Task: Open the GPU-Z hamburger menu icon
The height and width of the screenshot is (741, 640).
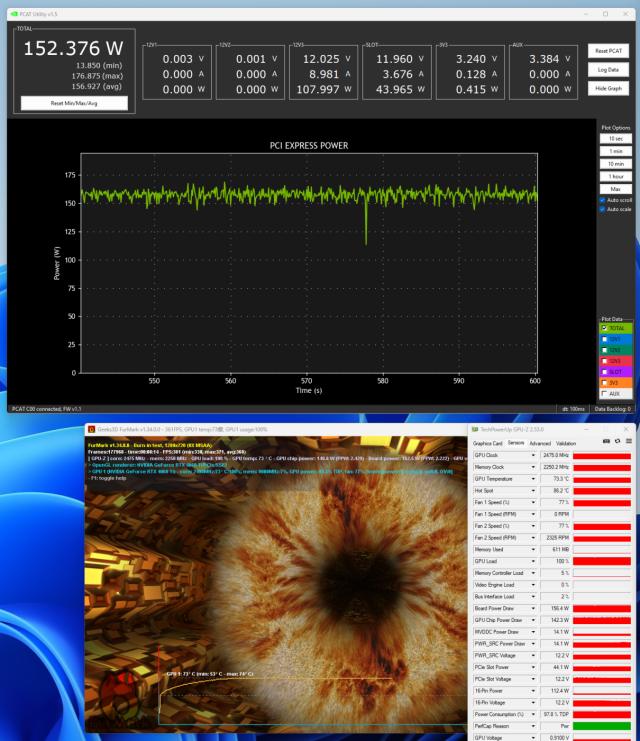Action: click(630, 442)
